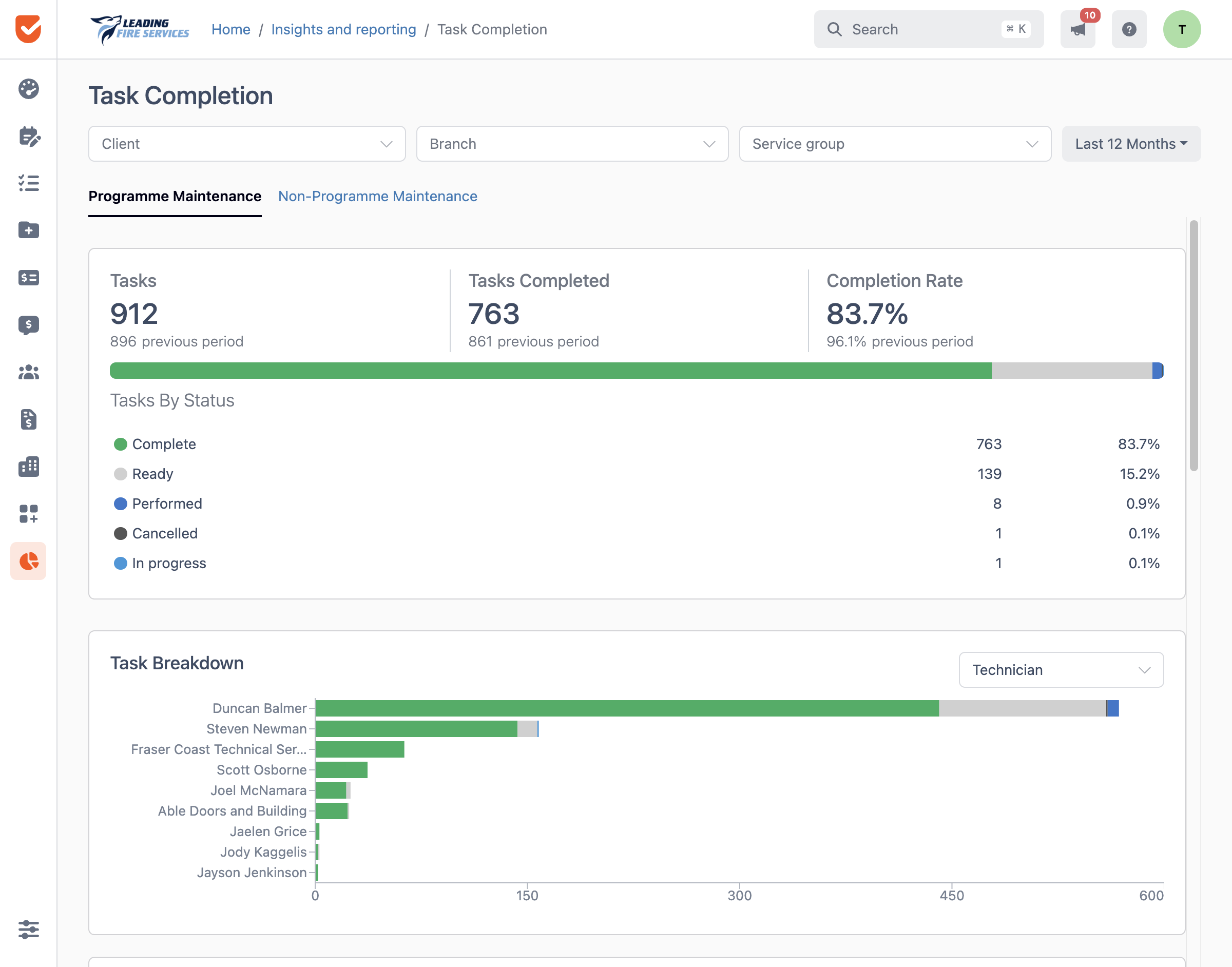Open the invoice document sidebar icon
The height and width of the screenshot is (967, 1232).
(x=28, y=419)
